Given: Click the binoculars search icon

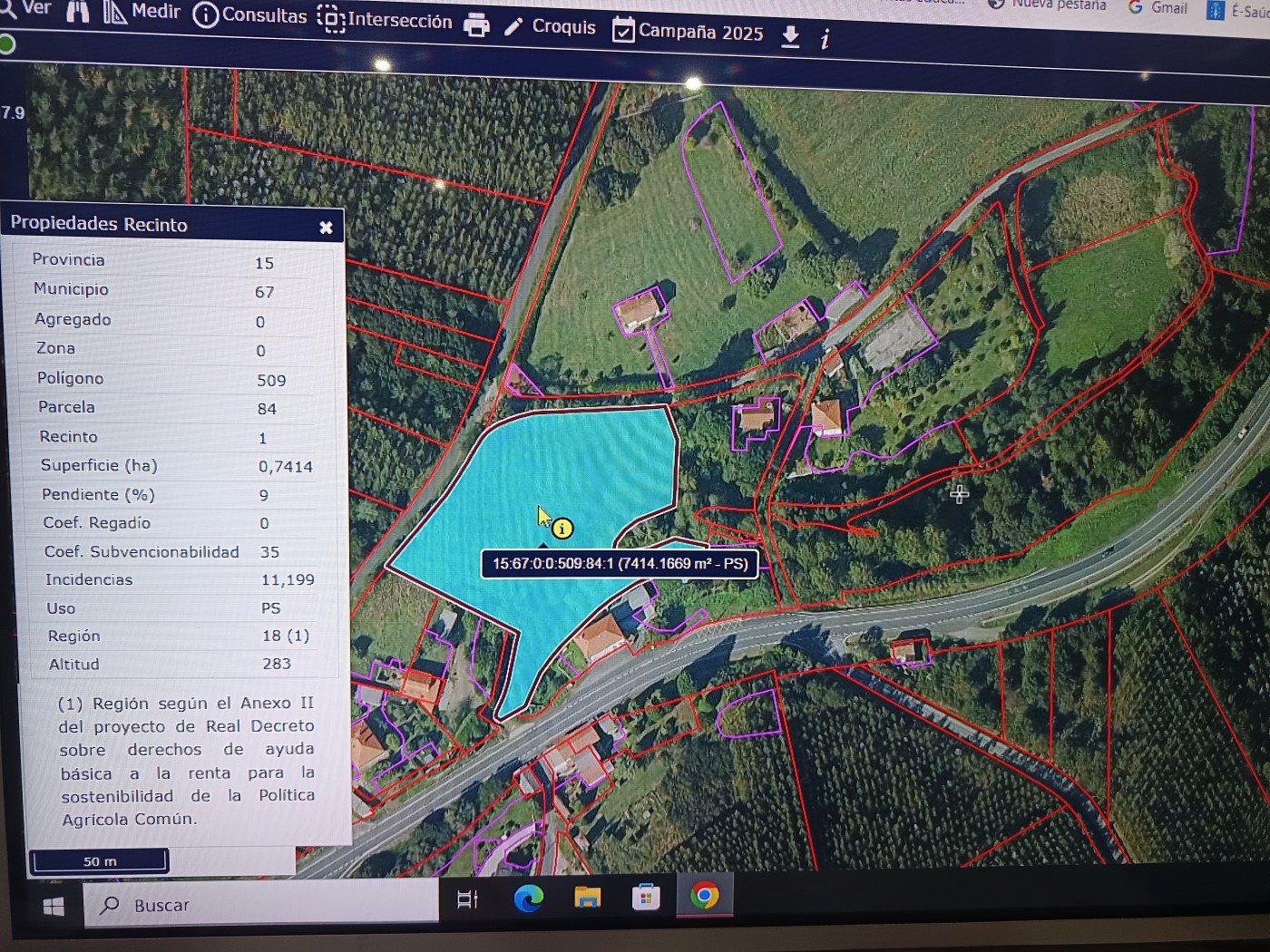Looking at the screenshot, I should pos(78,11).
